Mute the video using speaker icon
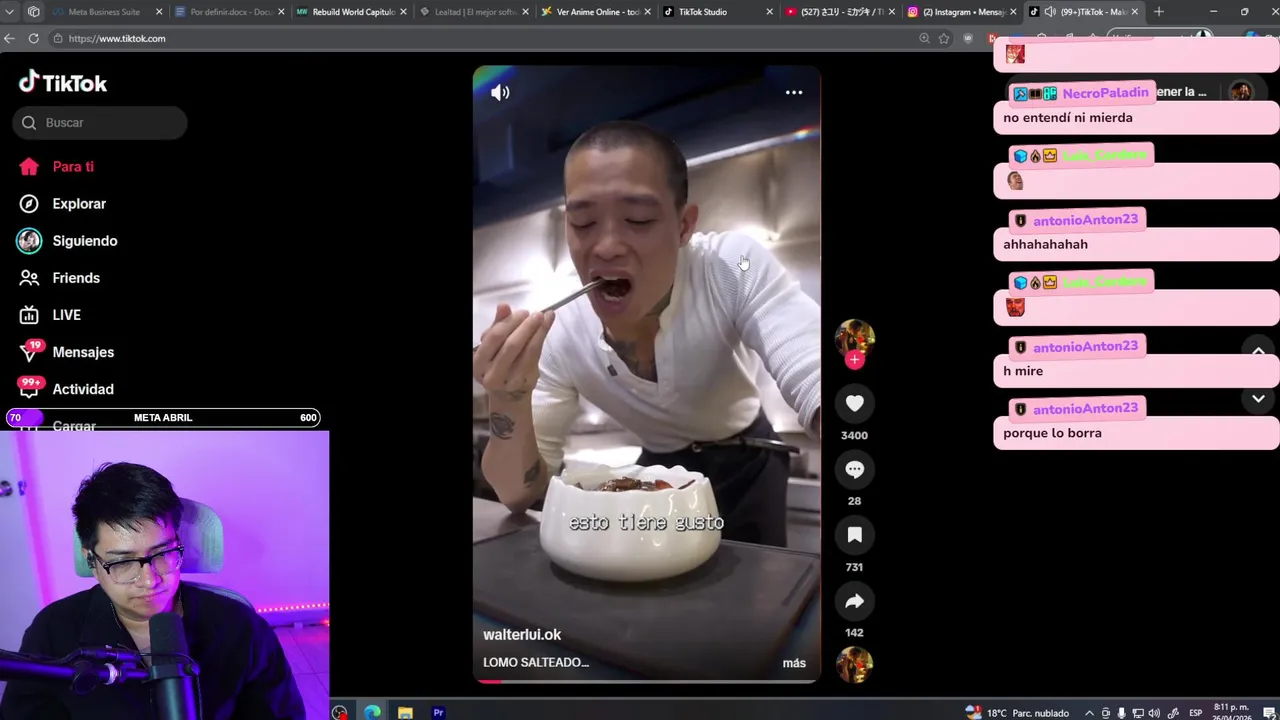The width and height of the screenshot is (1280, 720). [500, 92]
